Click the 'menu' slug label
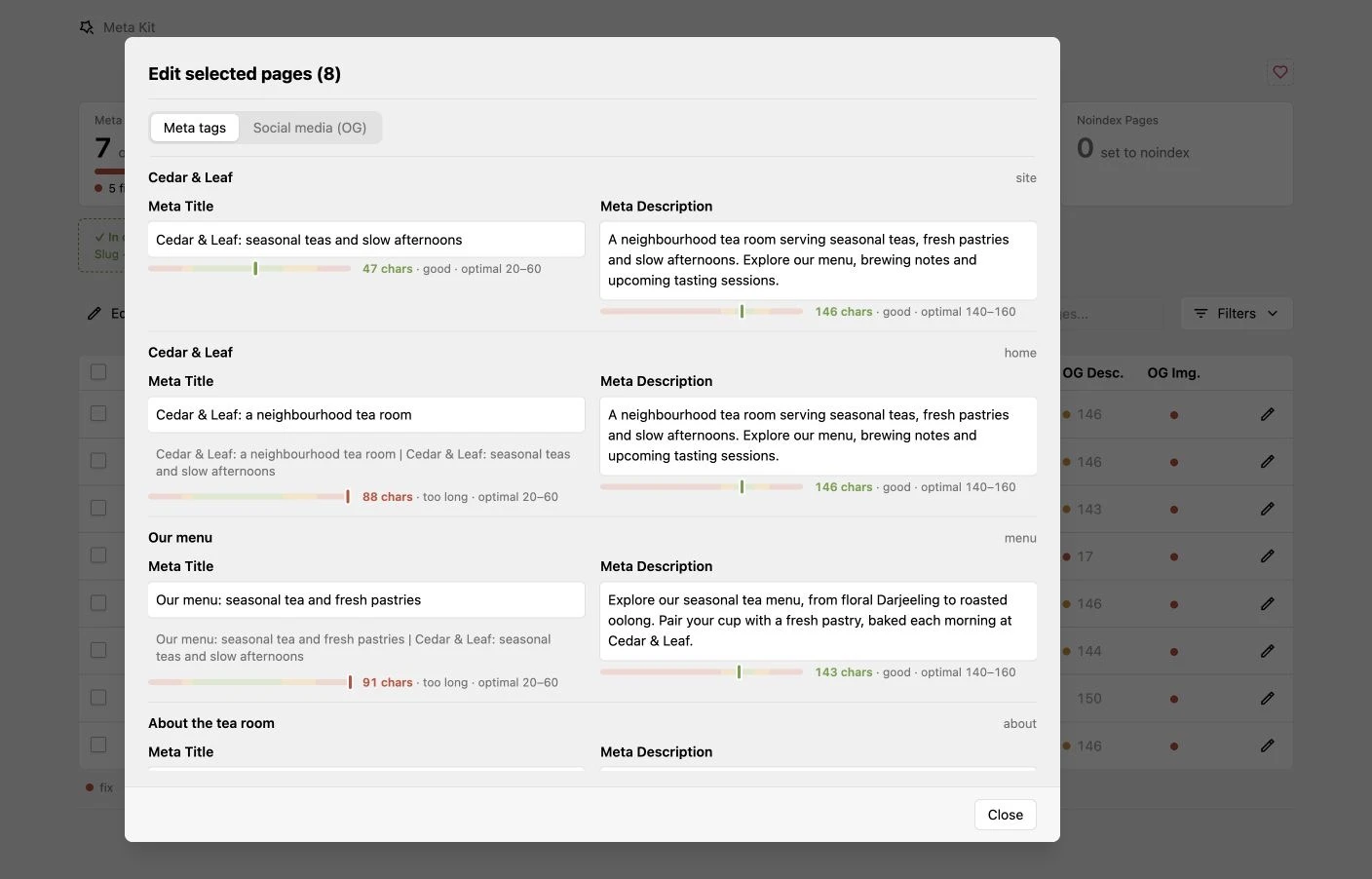Image resolution: width=1372 pixels, height=879 pixels. [x=1020, y=538]
